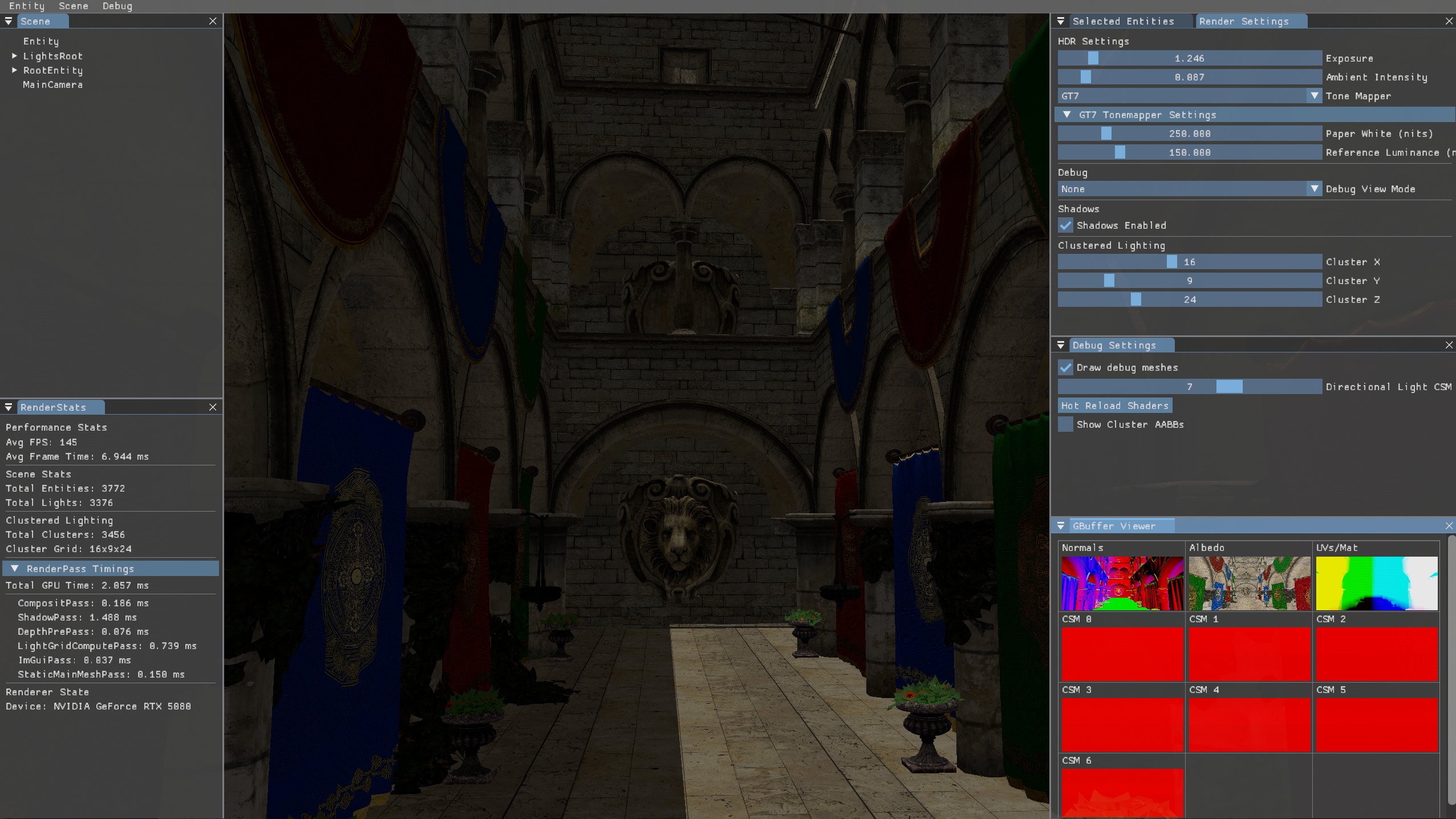Click the Exposure slider
This screenshot has height=819, width=1456.
coord(1190,58)
